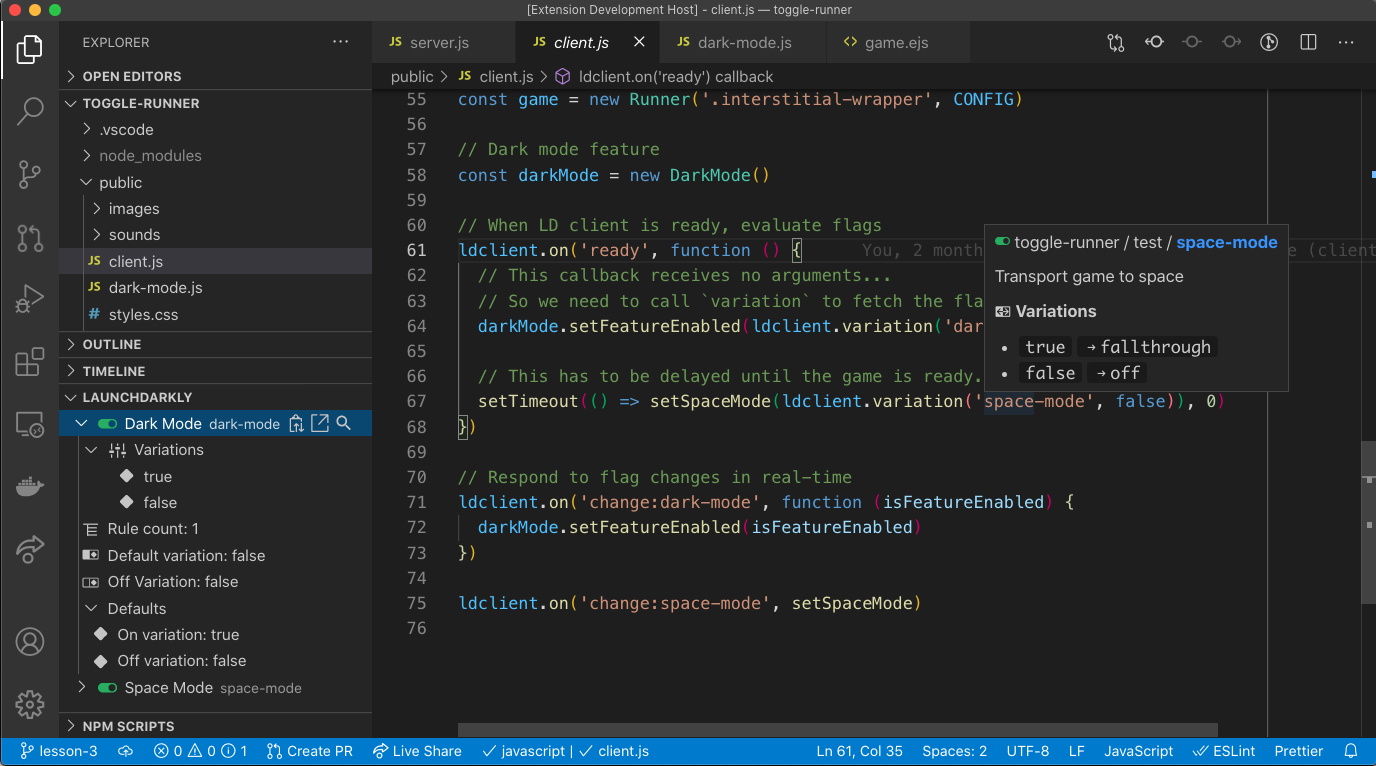Open the editor's compare changes view
Screen dimensions: 1376x766
1115,42
